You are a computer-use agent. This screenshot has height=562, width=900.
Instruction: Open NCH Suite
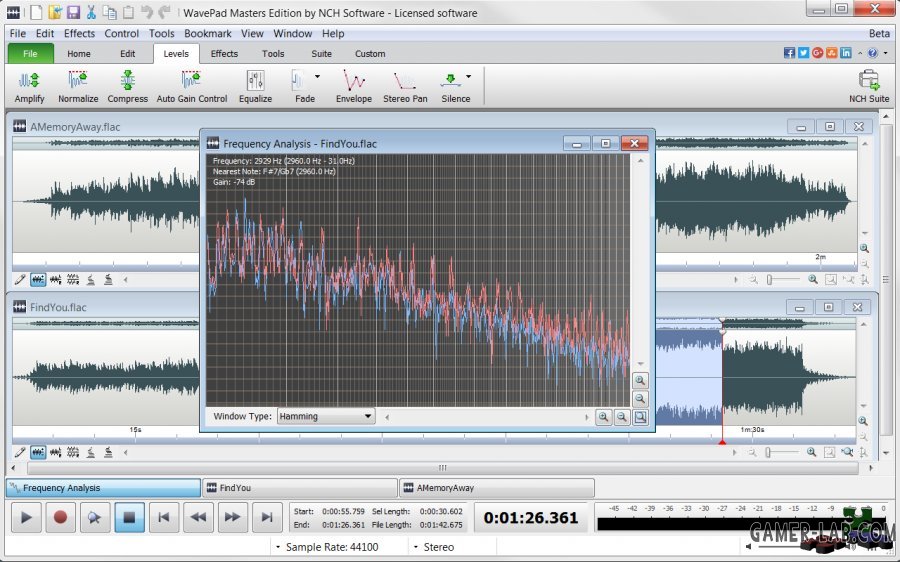[x=869, y=87]
